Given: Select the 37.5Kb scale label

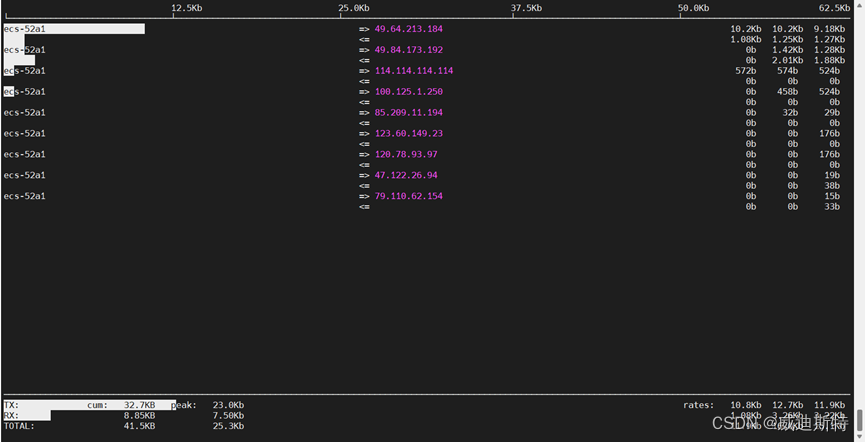Looking at the screenshot, I should pyautogui.click(x=526, y=8).
